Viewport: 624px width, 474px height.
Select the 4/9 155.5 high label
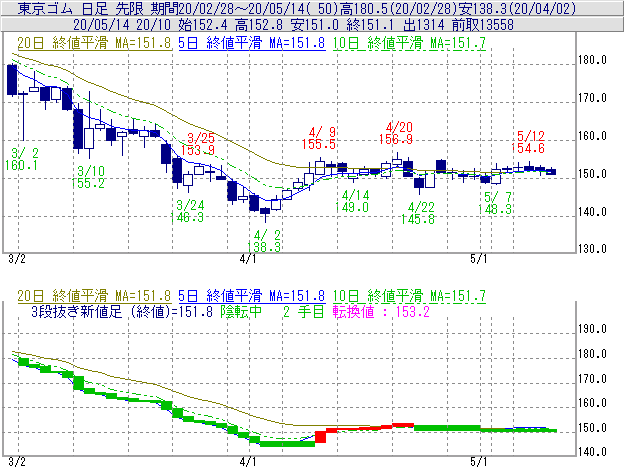pyautogui.click(x=318, y=138)
